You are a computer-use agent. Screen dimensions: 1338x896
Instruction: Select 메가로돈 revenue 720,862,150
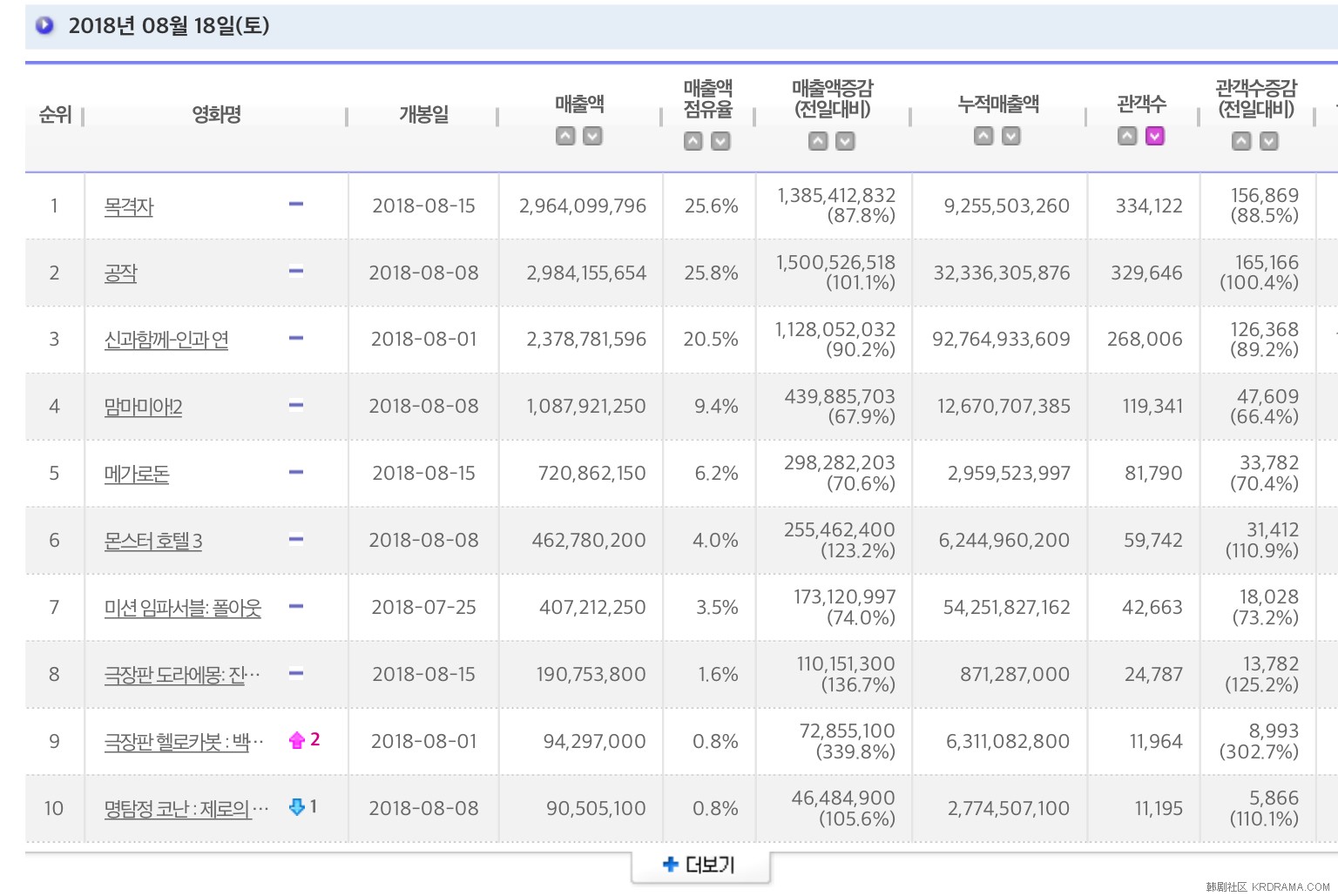(592, 474)
